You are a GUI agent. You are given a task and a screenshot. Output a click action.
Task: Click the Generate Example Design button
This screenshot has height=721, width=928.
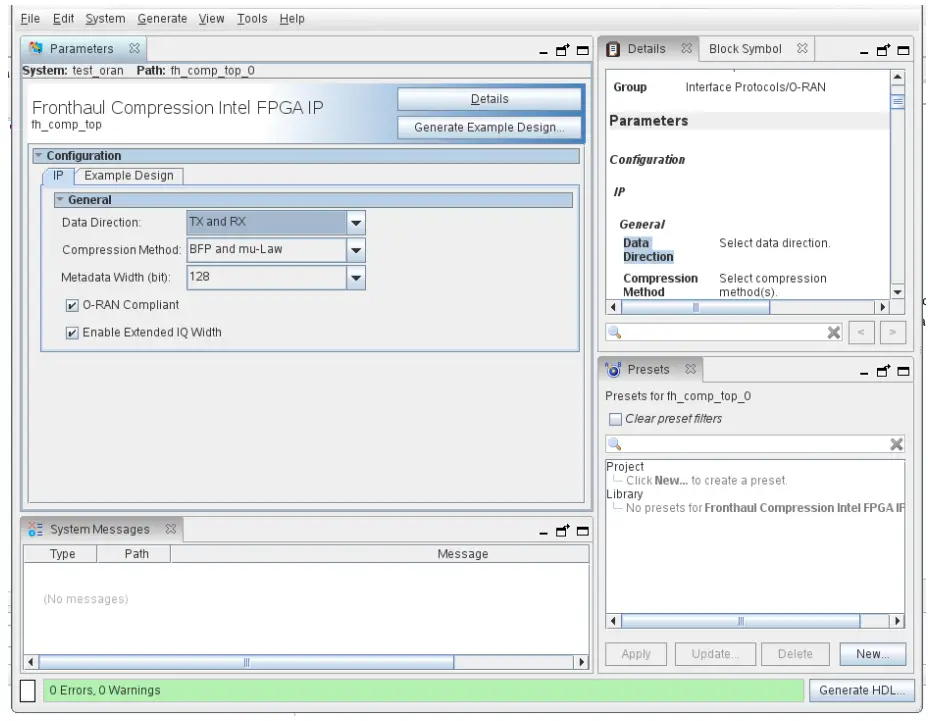pos(490,127)
